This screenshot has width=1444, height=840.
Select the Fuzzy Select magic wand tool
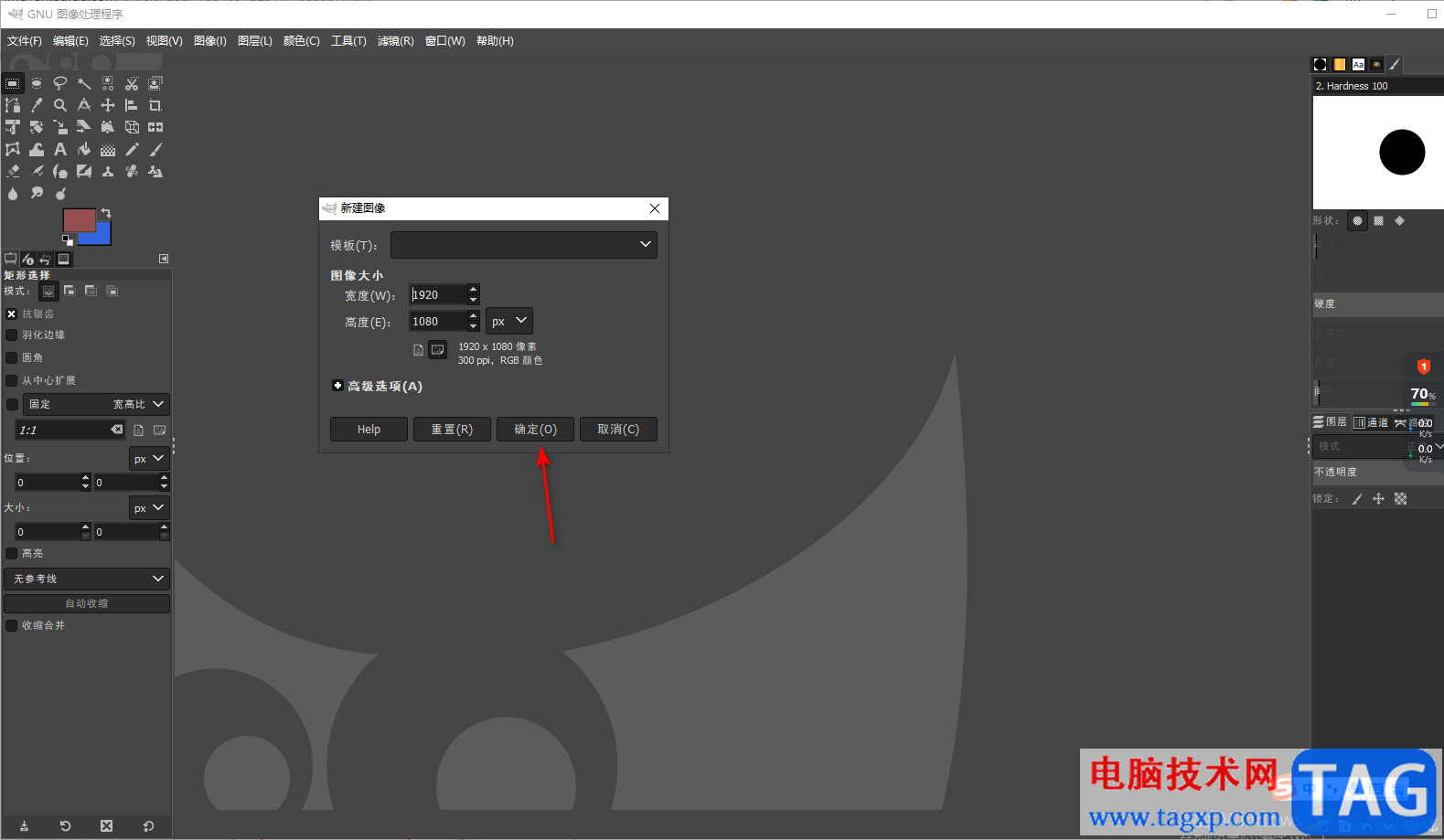point(84,83)
